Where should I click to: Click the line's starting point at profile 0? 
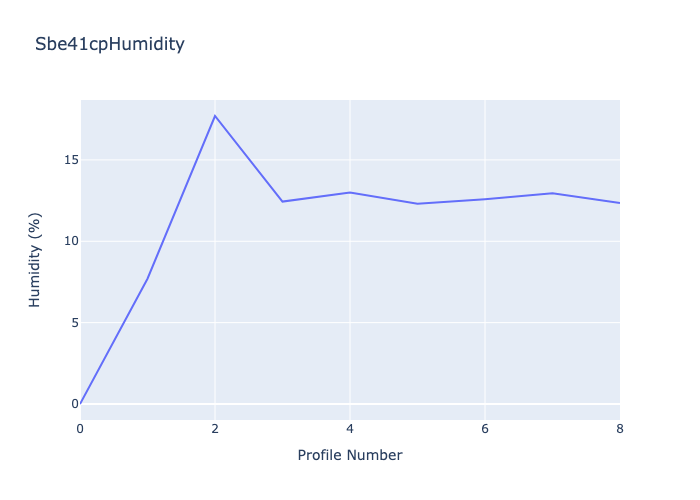[81, 403]
